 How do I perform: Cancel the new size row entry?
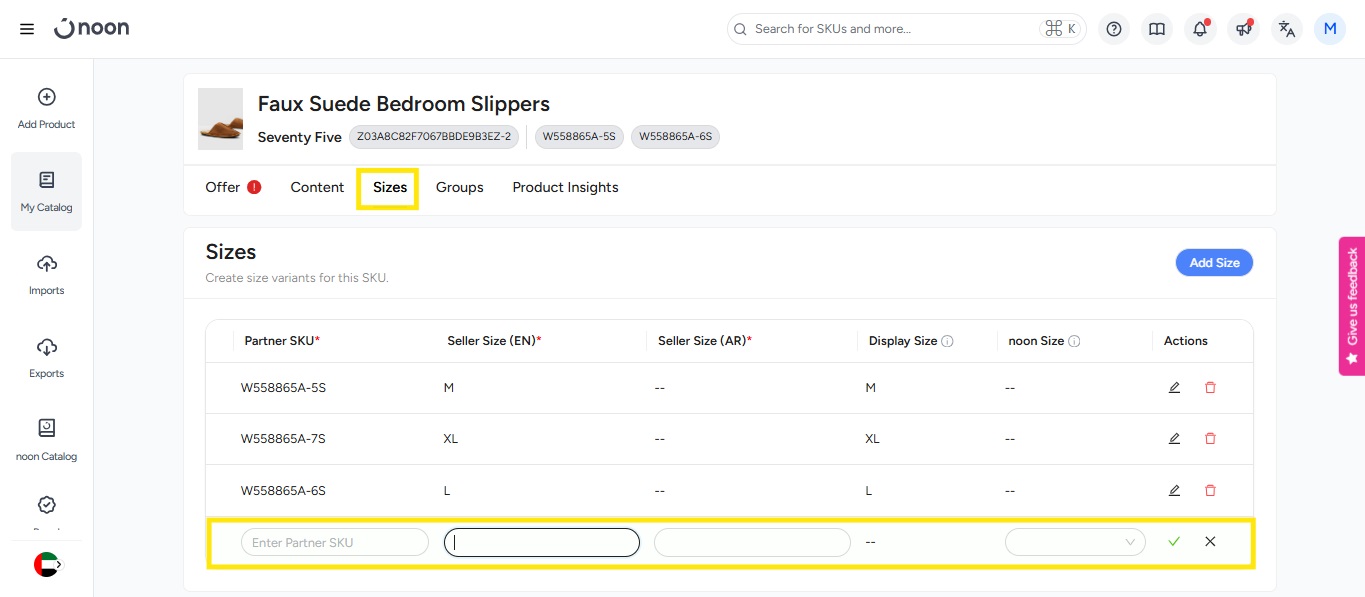(x=1210, y=542)
